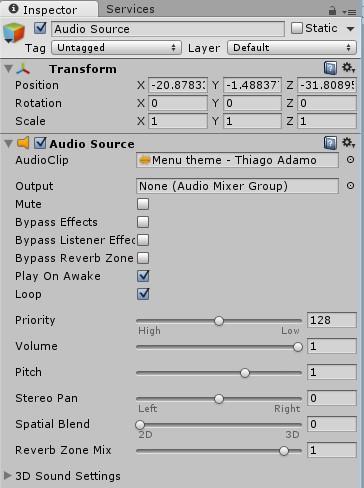Toggle the Inspector lock icon
This screenshot has height=488, width=364.
332,11
